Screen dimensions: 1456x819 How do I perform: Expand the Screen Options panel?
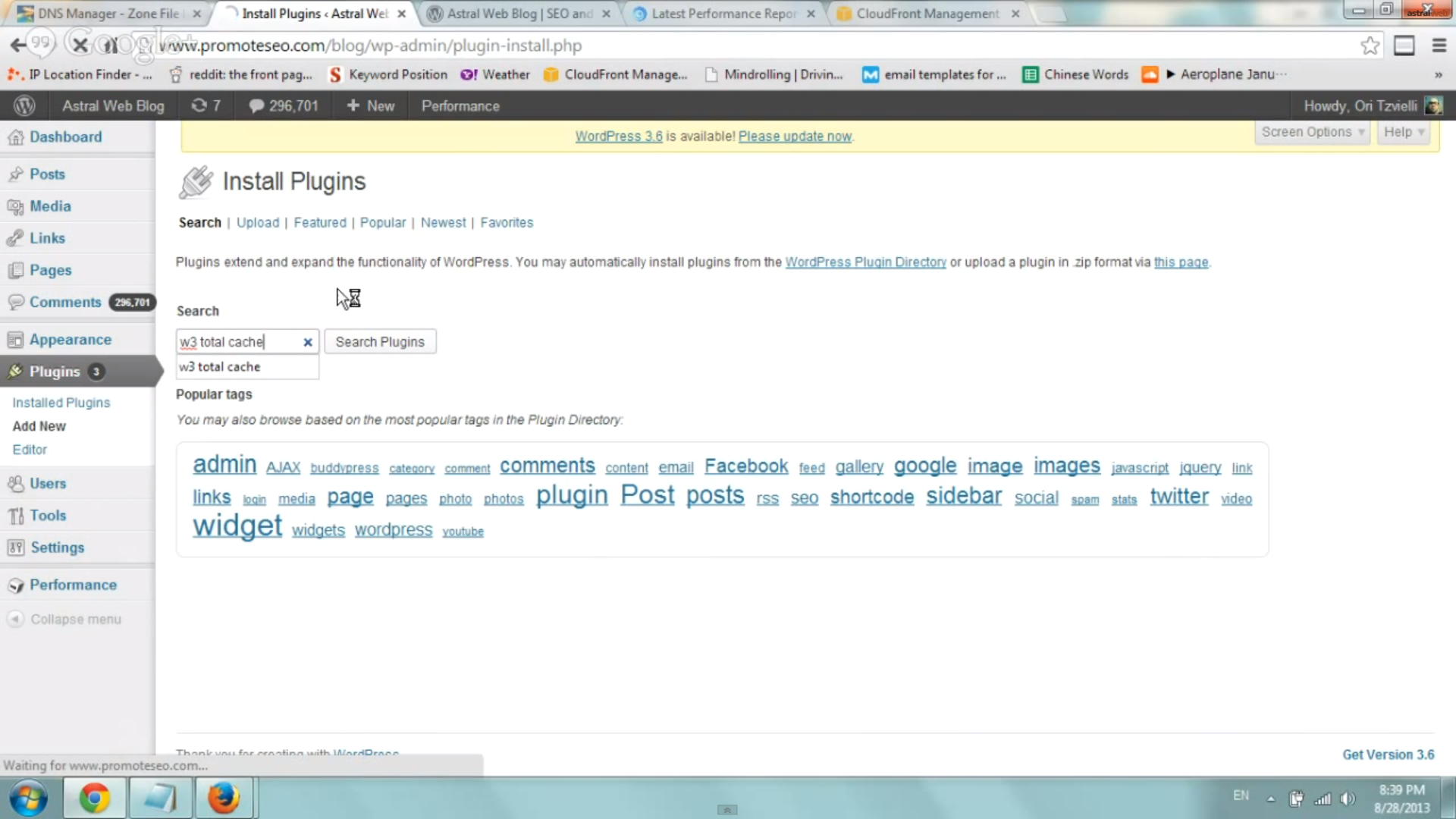[x=1312, y=132]
